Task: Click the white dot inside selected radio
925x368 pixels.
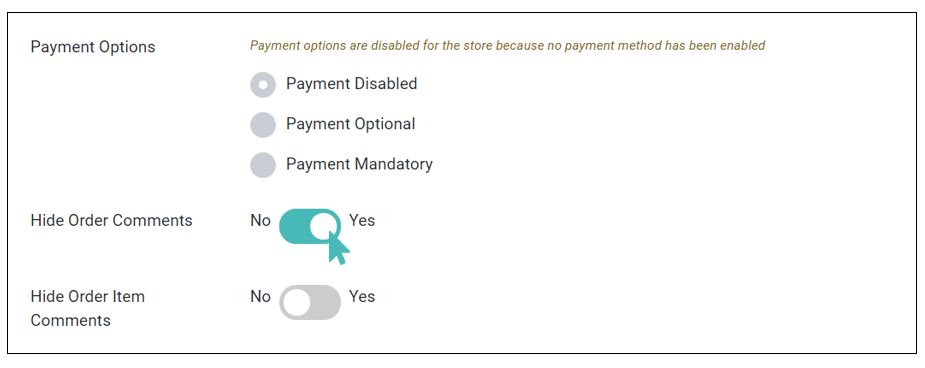Action: tap(263, 85)
